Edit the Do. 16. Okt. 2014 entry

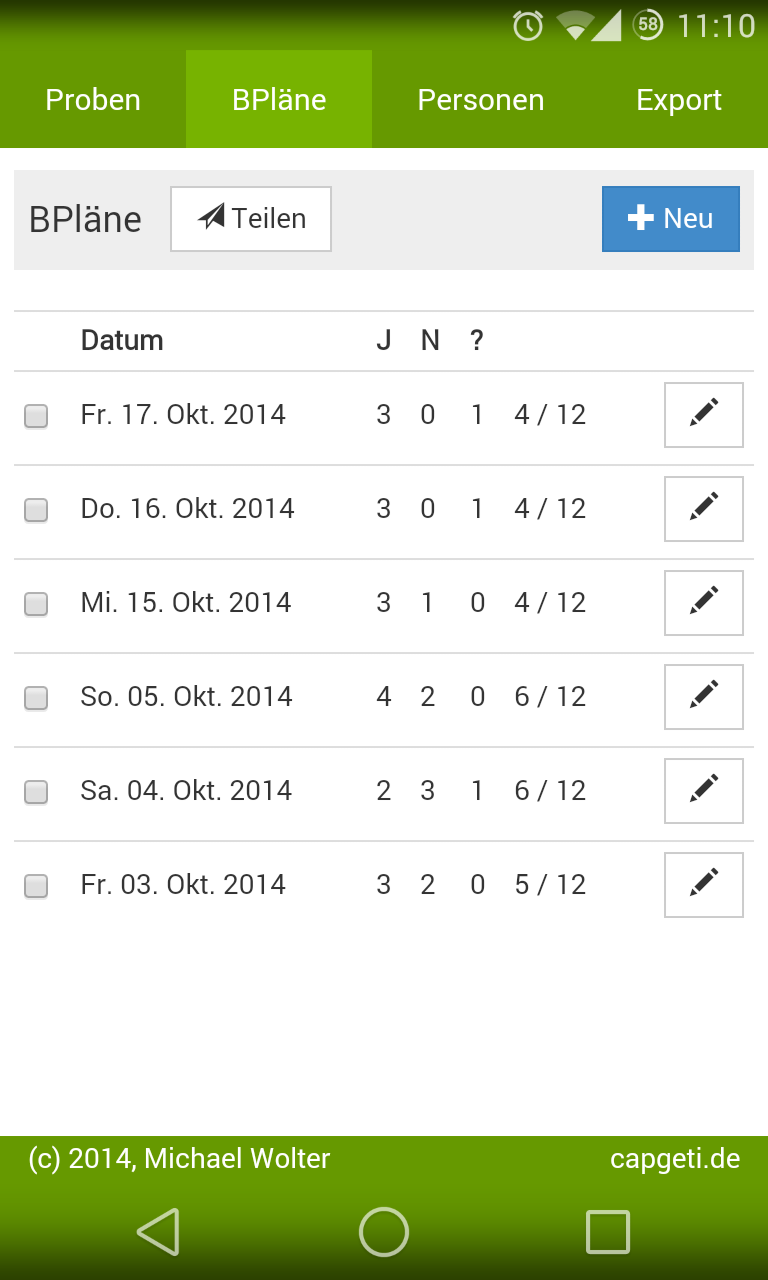click(704, 509)
